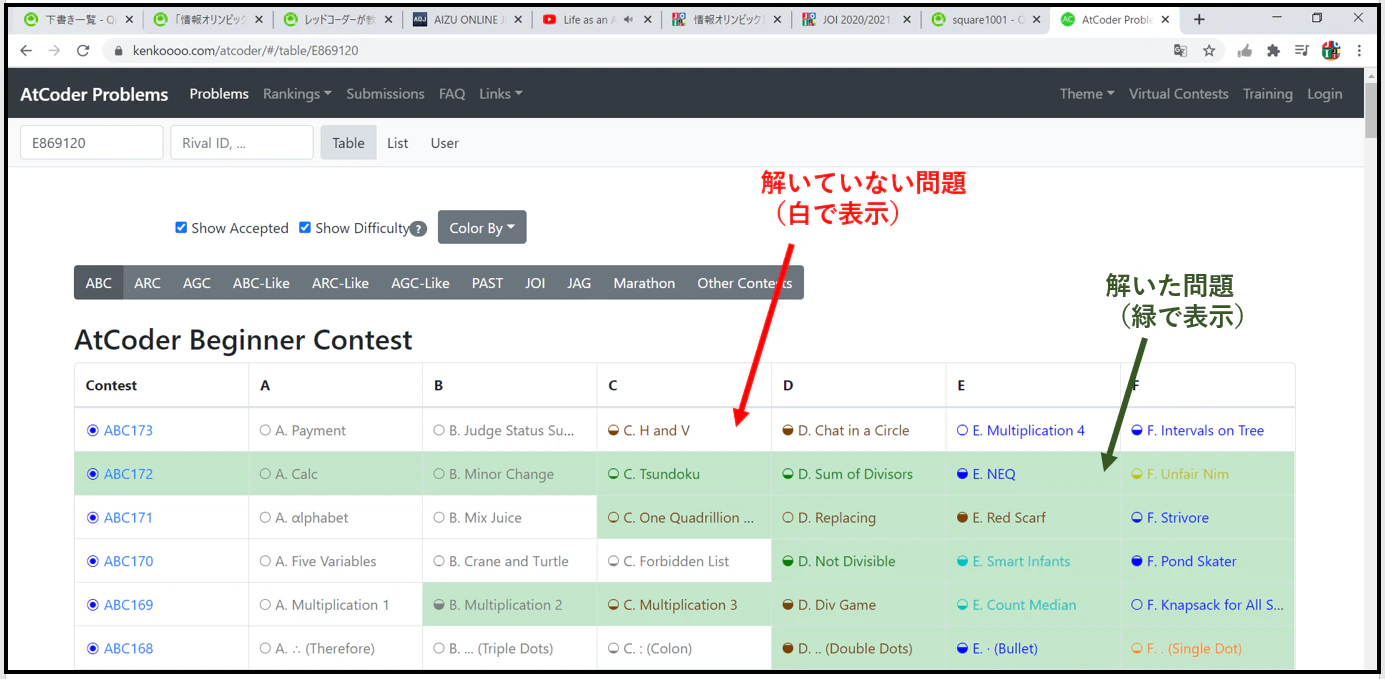The image size is (1385, 679).
Task: Expand the Color By dropdown
Action: click(x=482, y=228)
